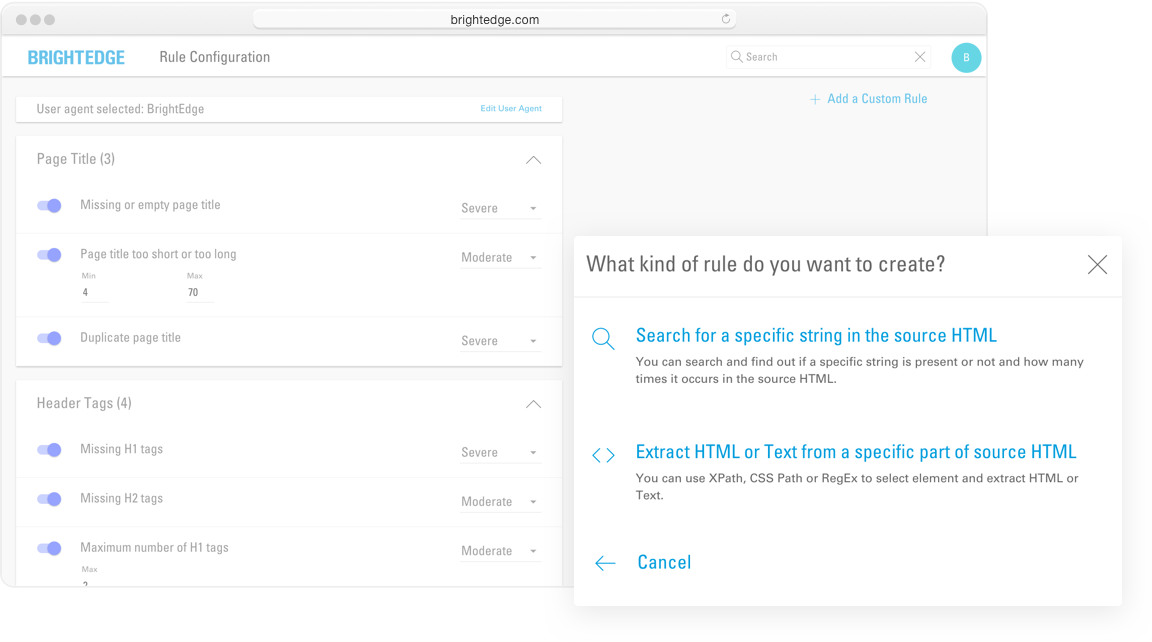Click the browser reload icon in the address bar
1152x642 pixels.
[x=726, y=19]
